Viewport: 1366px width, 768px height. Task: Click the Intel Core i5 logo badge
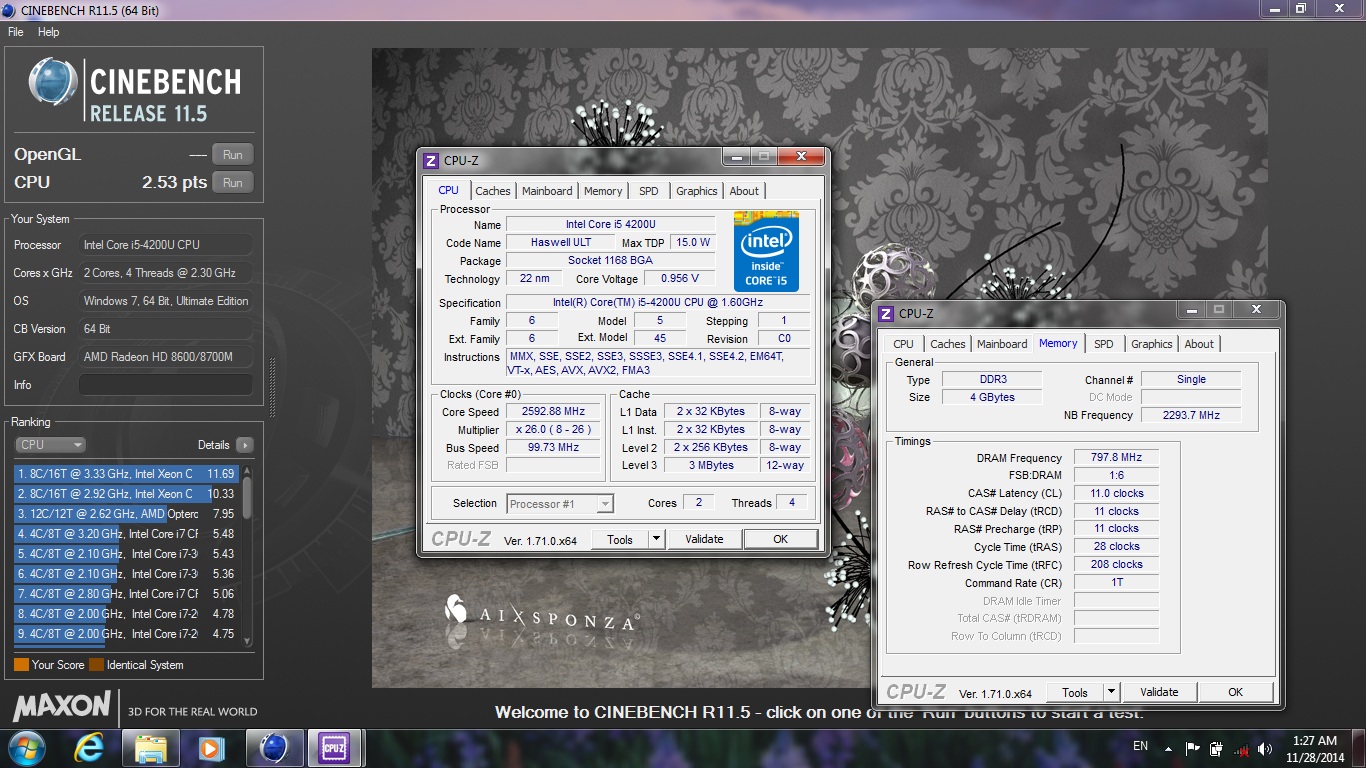click(x=767, y=251)
